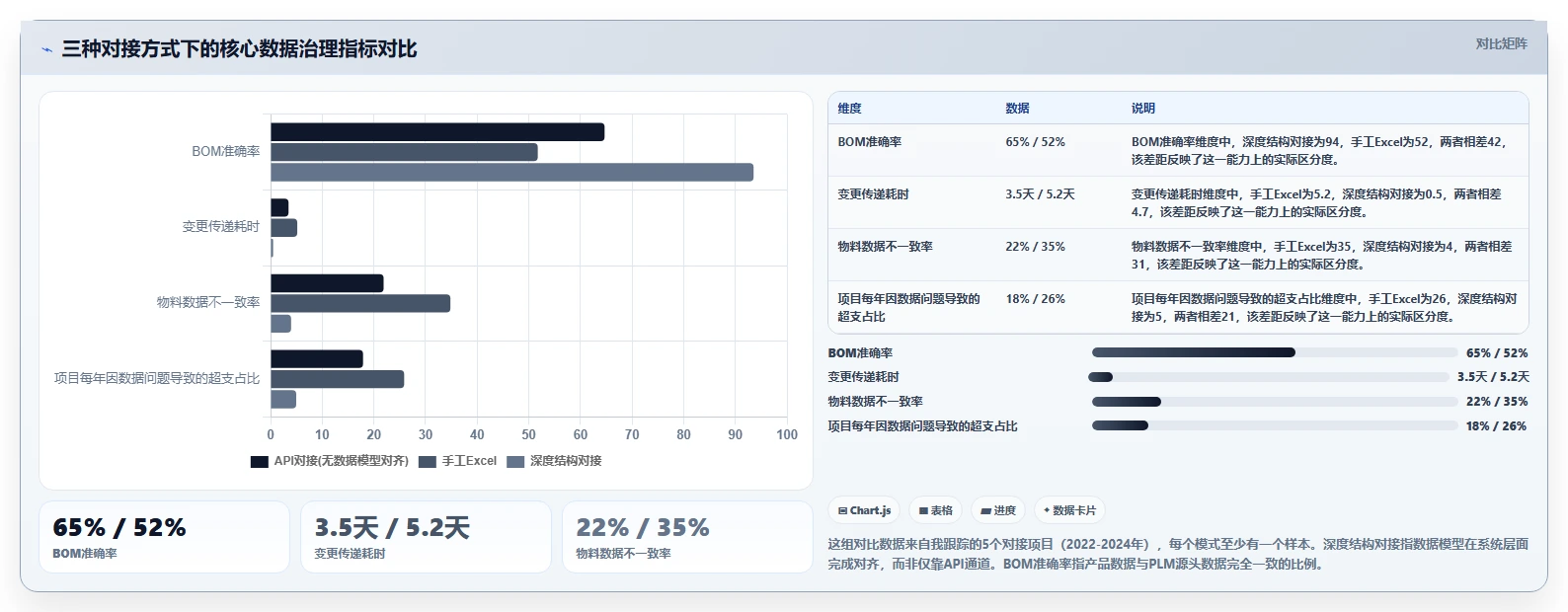Click the API对接 bar for 超支占比
This screenshot has width=1568, height=612.
coord(317,359)
